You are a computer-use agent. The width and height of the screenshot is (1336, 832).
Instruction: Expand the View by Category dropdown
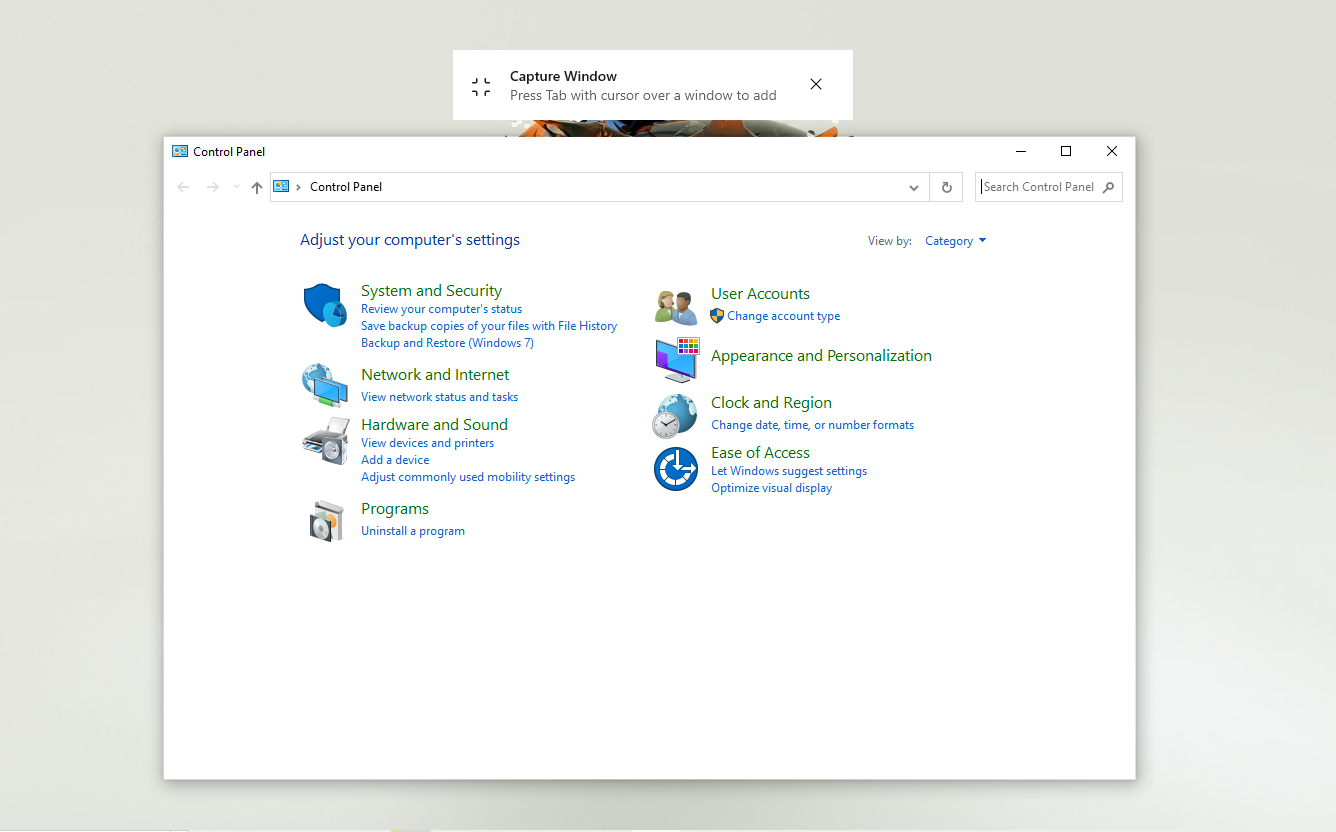pyautogui.click(x=955, y=241)
